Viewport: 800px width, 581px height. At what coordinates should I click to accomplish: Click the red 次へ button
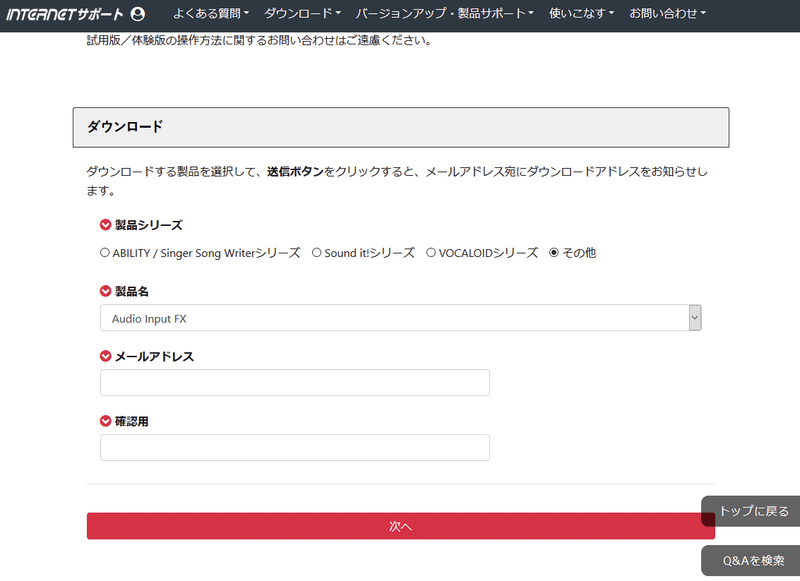tap(401, 526)
